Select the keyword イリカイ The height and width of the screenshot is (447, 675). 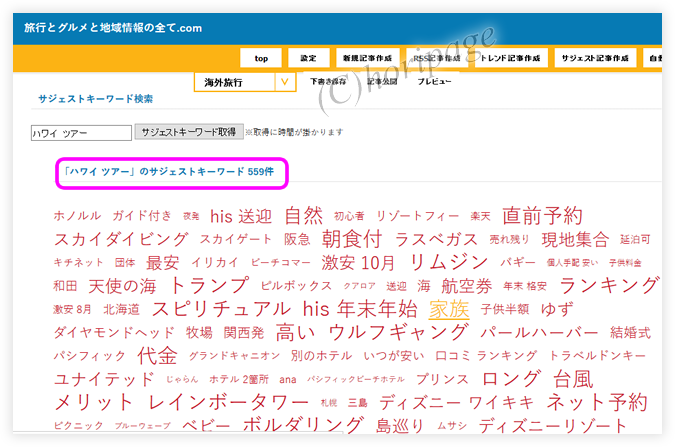point(215,263)
